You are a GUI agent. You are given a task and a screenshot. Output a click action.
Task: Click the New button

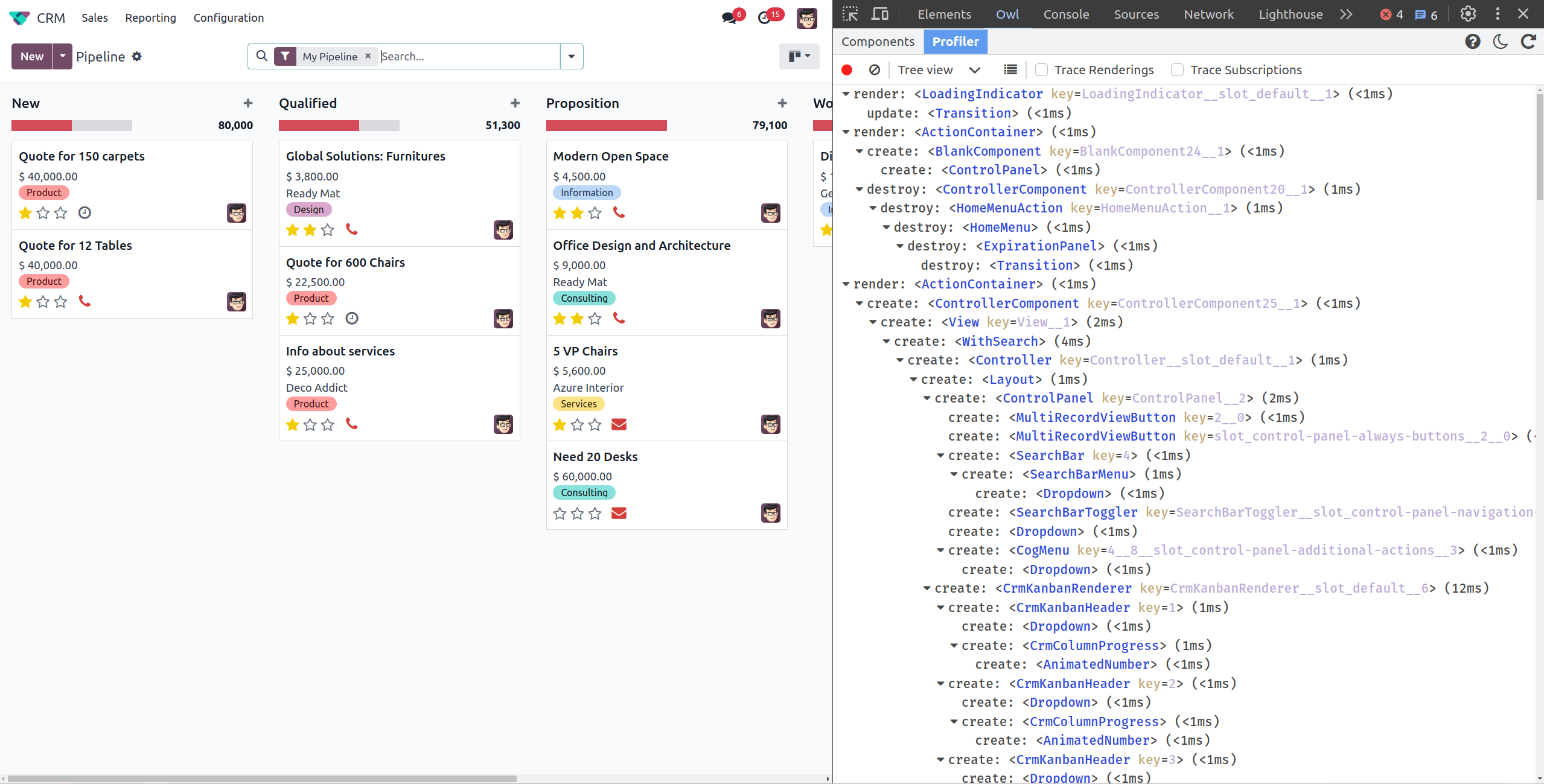(x=32, y=56)
